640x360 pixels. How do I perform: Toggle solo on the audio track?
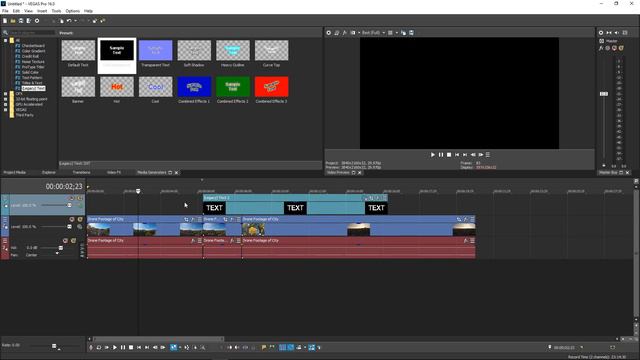[x=73, y=241]
